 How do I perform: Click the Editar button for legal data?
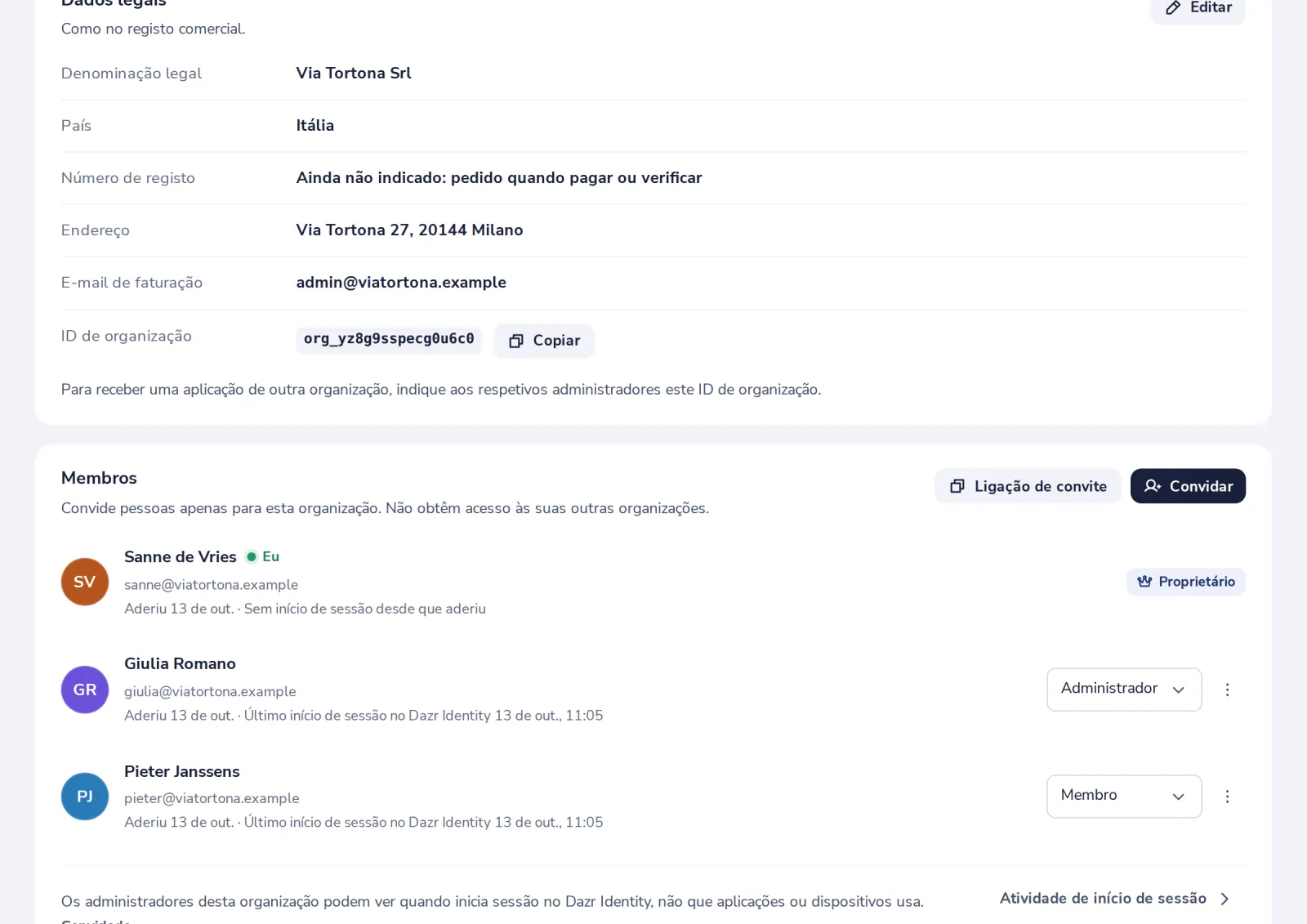pos(1198,8)
